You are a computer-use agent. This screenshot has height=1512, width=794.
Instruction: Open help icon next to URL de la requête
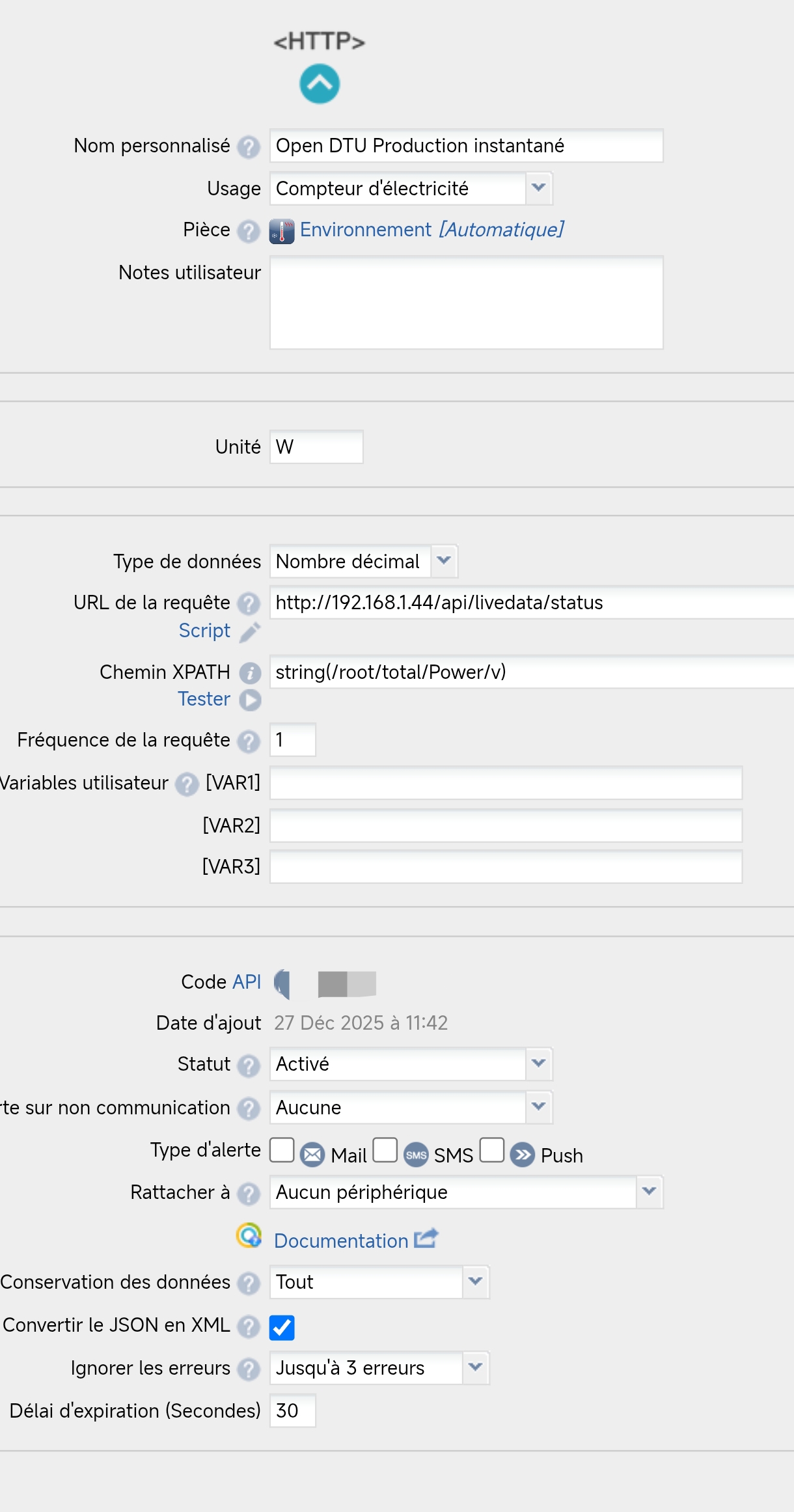(248, 604)
